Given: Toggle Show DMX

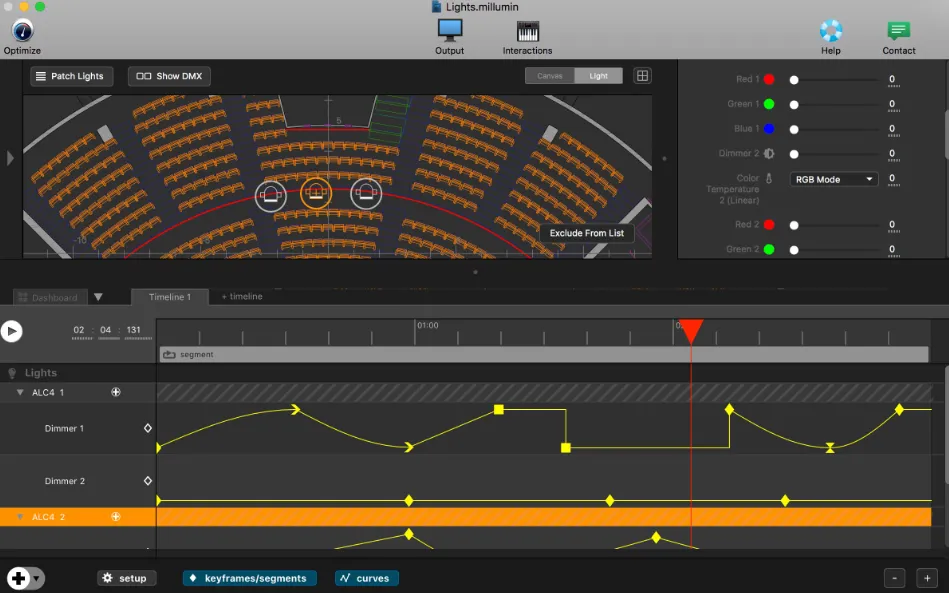Looking at the screenshot, I should click(169, 76).
